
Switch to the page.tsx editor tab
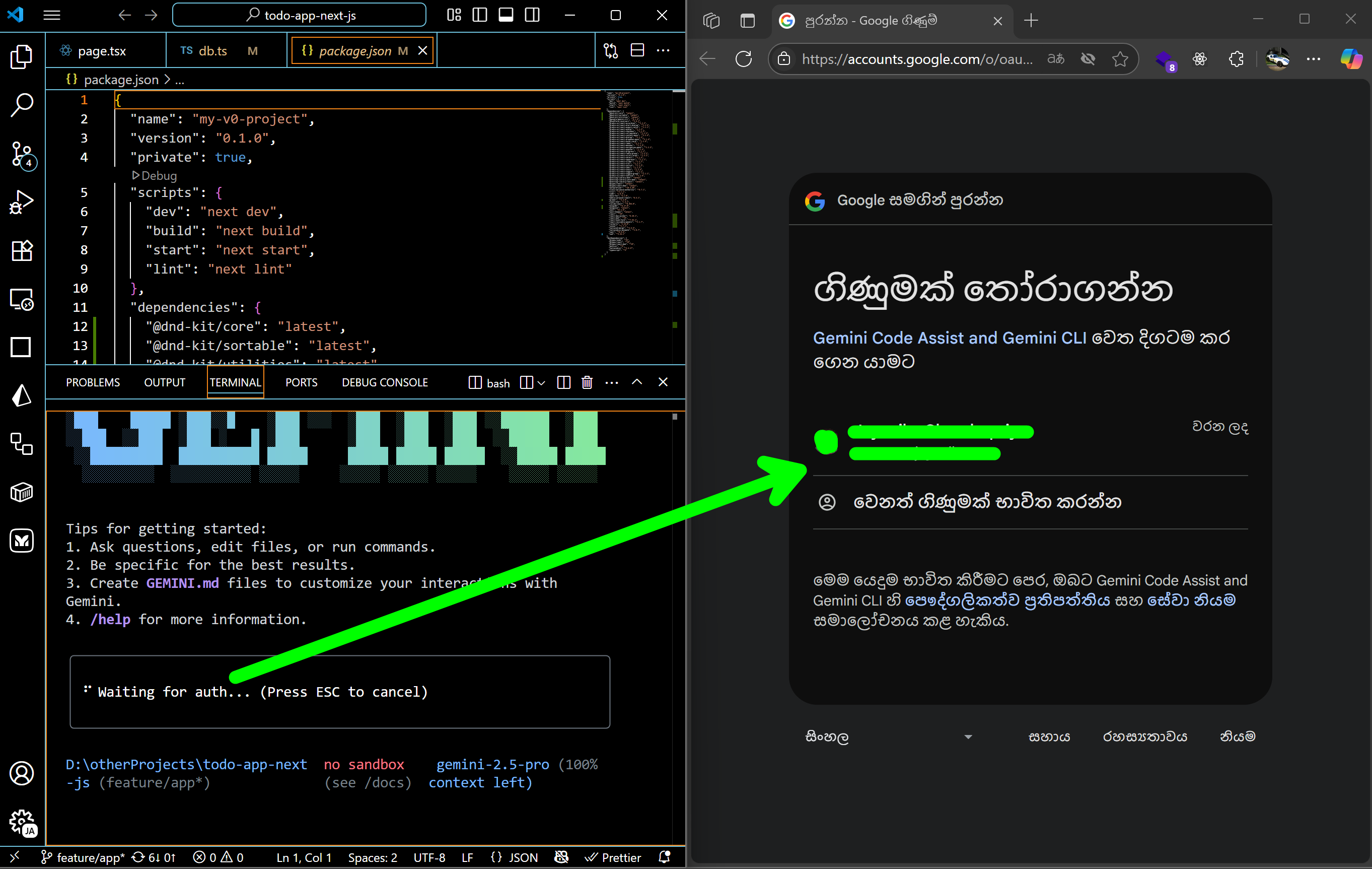(x=105, y=51)
